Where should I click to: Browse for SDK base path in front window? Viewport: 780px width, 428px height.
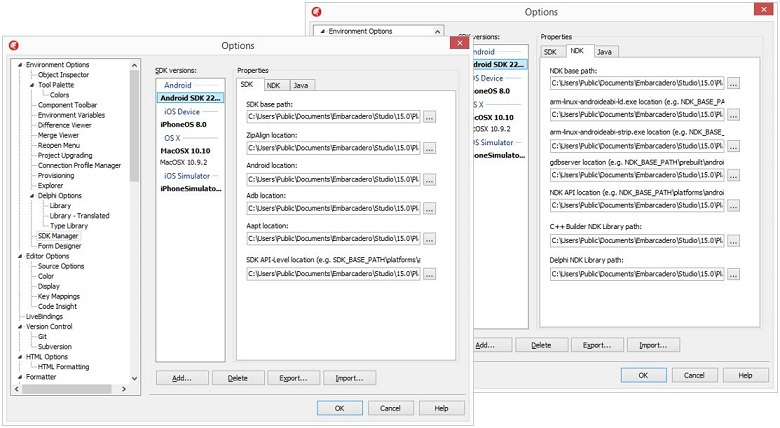click(x=430, y=117)
